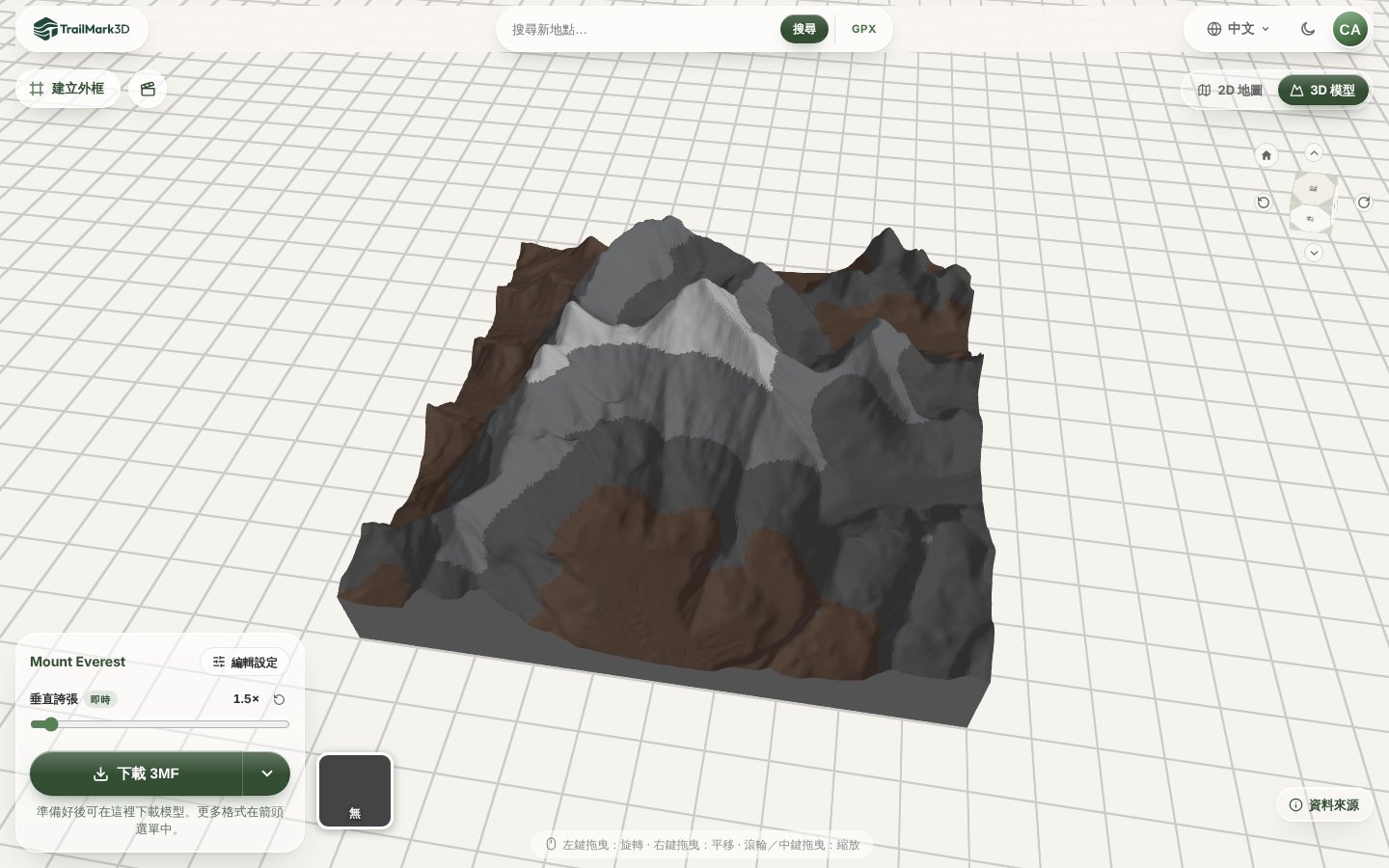The width and height of the screenshot is (1389, 868).
Task: Click the GPX upload button
Action: [x=863, y=29]
